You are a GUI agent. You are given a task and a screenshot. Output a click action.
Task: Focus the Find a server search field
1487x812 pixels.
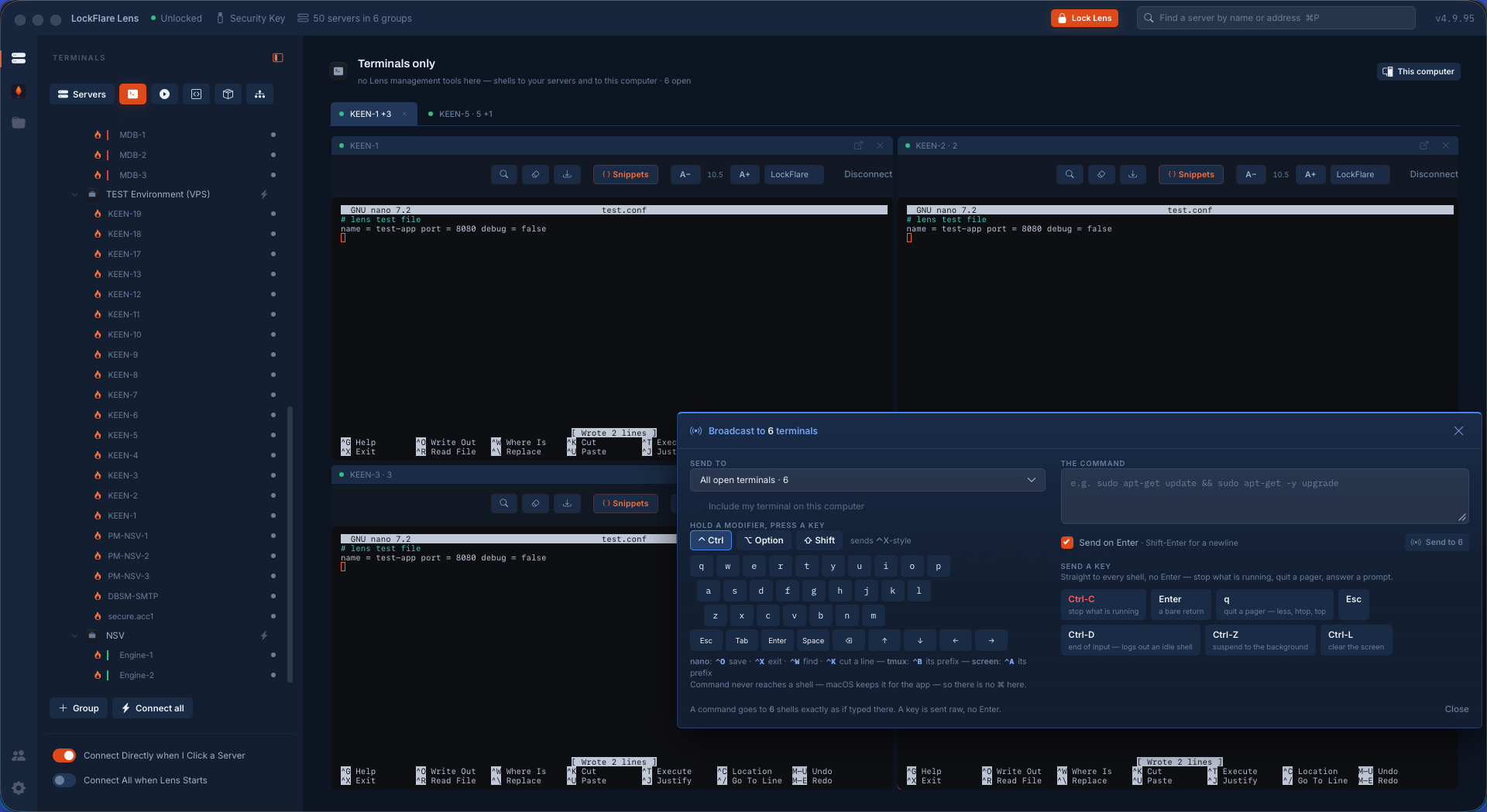1276,18
